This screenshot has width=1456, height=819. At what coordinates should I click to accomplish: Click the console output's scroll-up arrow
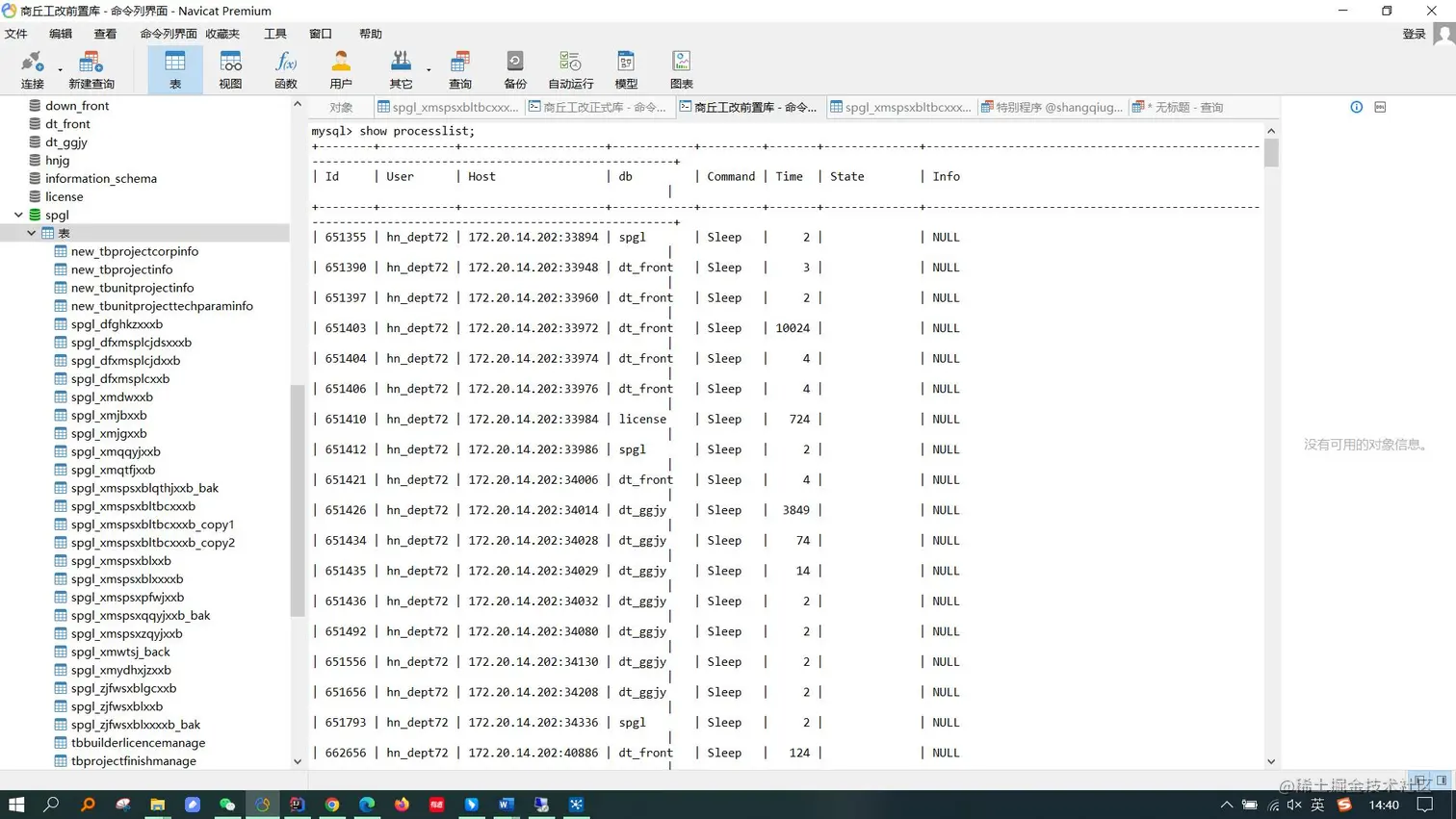pos(1271,131)
